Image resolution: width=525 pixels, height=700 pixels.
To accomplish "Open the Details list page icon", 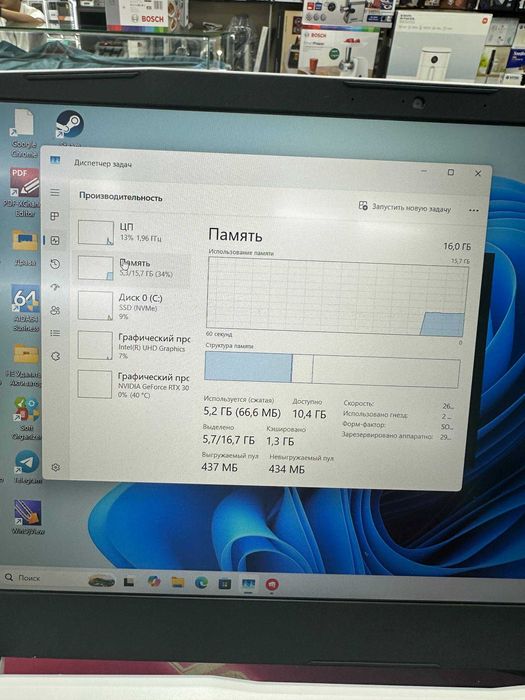I will [55, 333].
